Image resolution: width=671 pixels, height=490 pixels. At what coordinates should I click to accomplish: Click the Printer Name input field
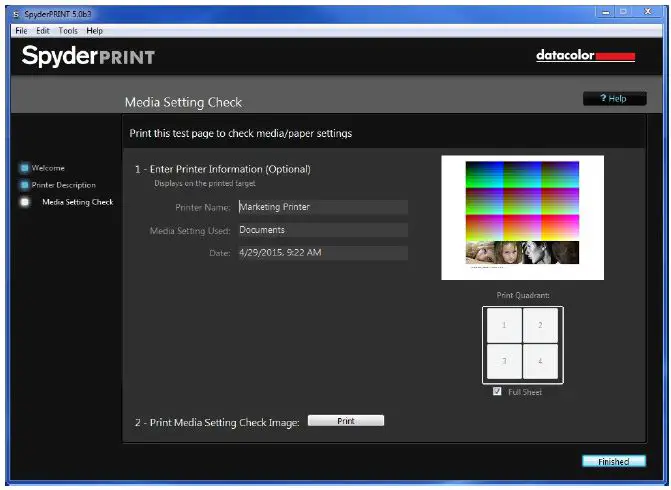(323, 207)
